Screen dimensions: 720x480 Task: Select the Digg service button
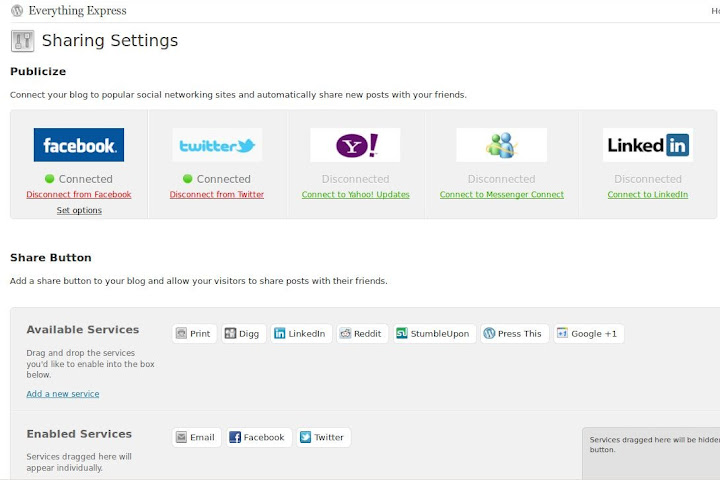243,333
